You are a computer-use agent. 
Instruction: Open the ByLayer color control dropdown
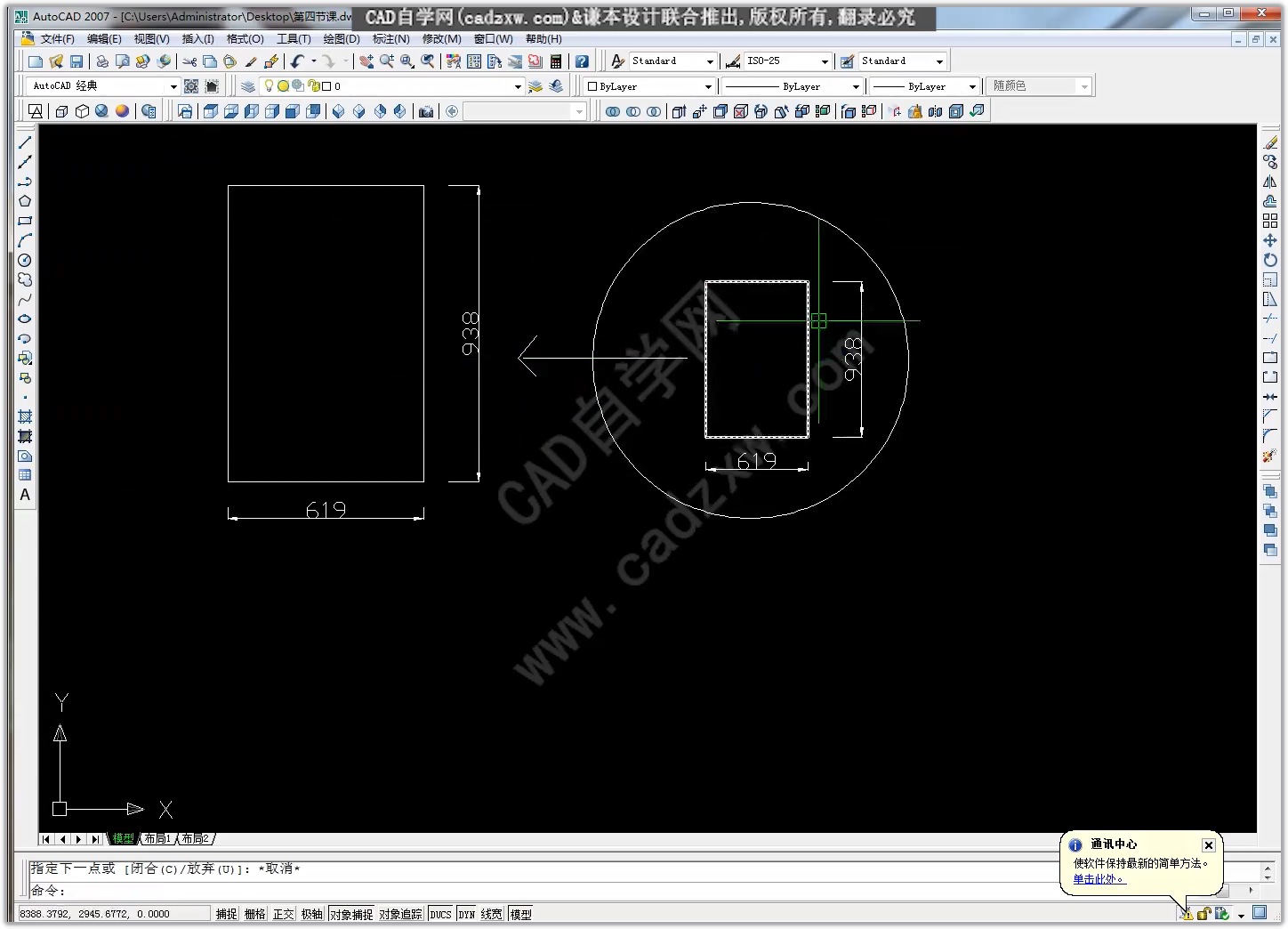[708, 86]
